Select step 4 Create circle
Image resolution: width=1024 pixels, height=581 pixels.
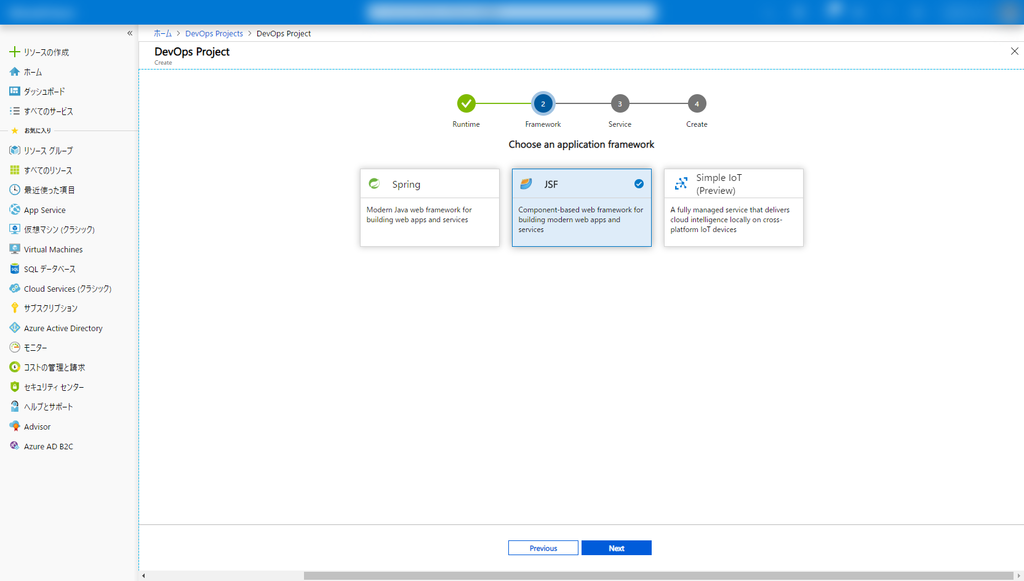click(697, 103)
